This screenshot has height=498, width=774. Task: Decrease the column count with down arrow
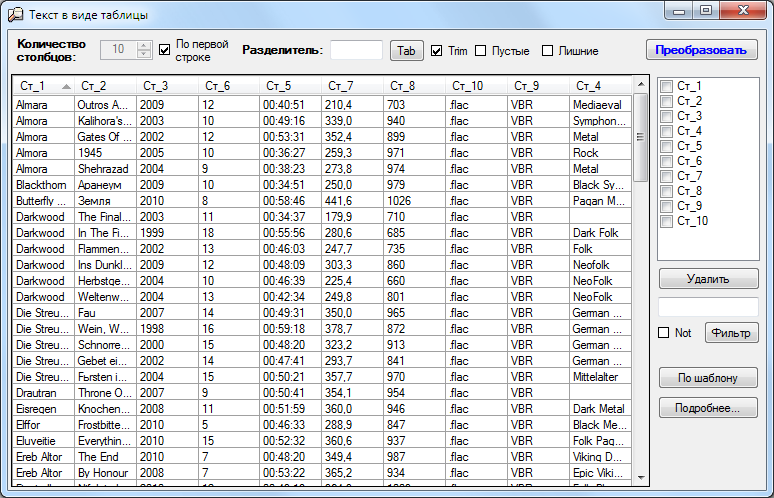[x=144, y=54]
